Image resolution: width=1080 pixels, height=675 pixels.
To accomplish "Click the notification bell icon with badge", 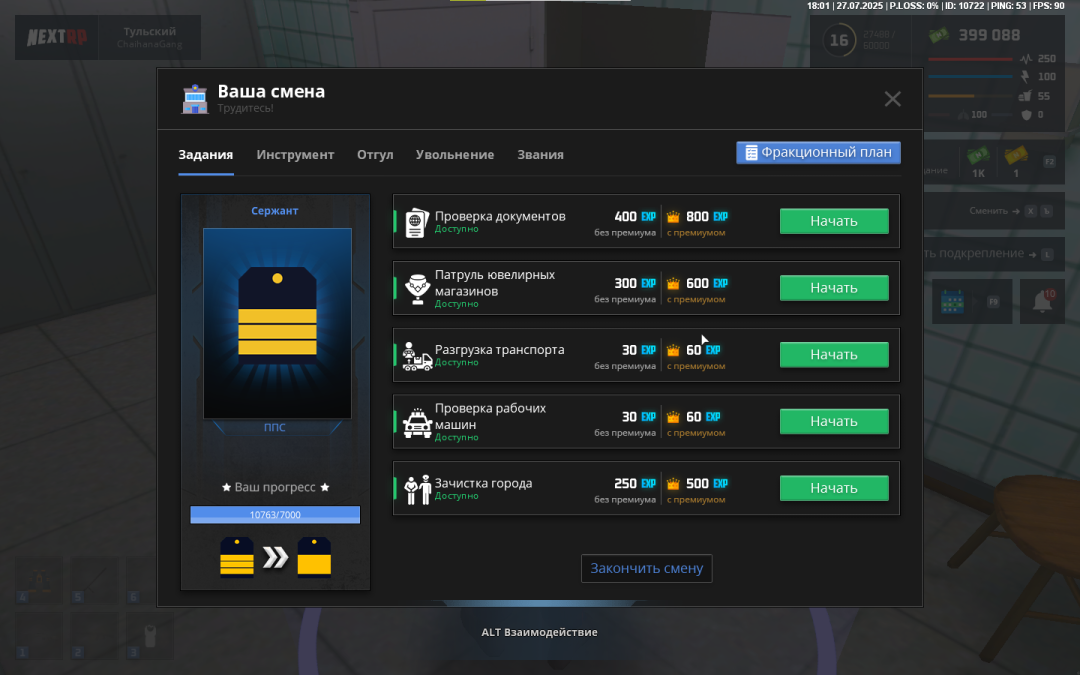I will pos(1042,302).
